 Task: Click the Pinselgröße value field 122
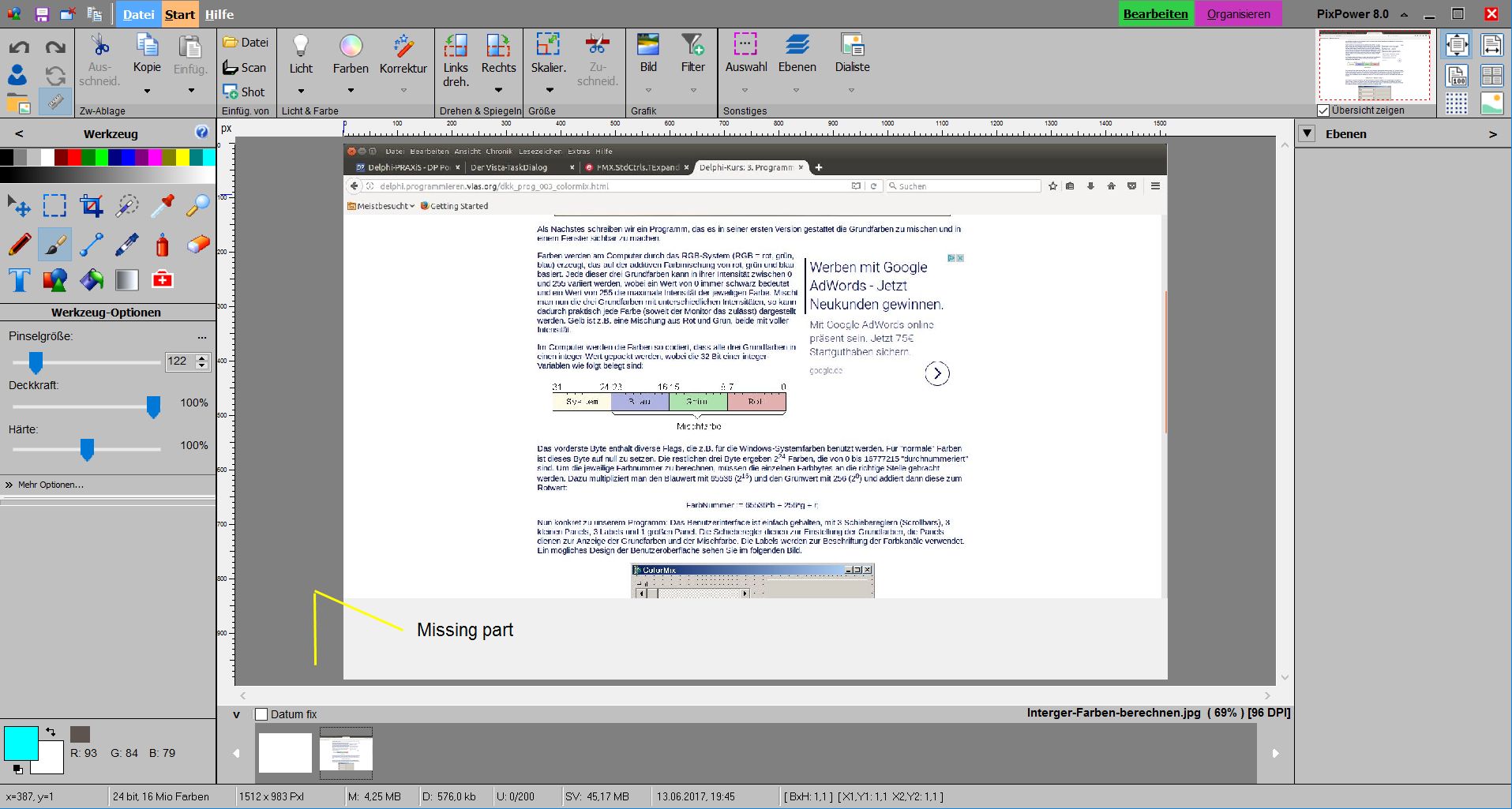(178, 361)
